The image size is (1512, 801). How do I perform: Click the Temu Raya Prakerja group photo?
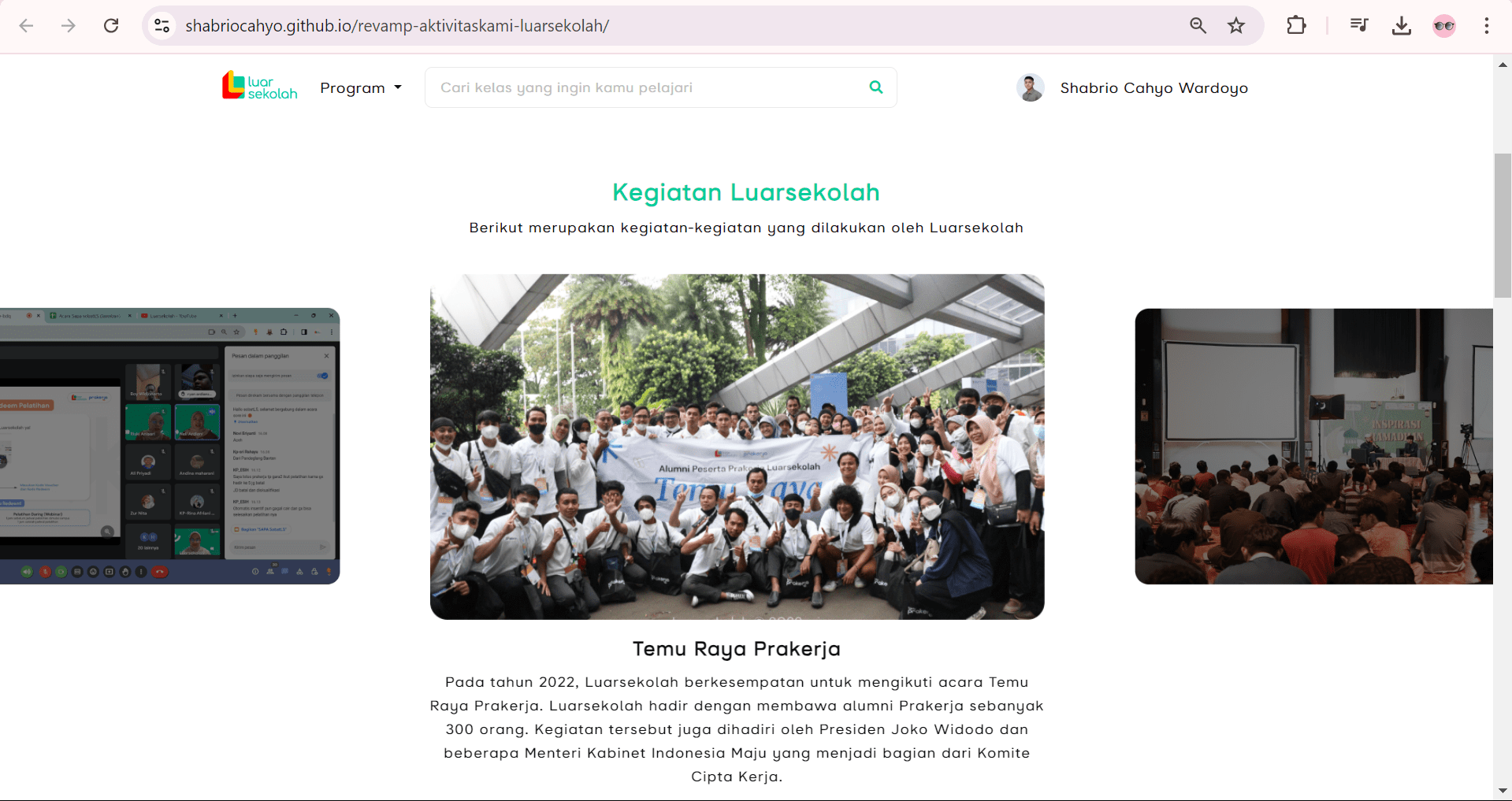click(737, 447)
